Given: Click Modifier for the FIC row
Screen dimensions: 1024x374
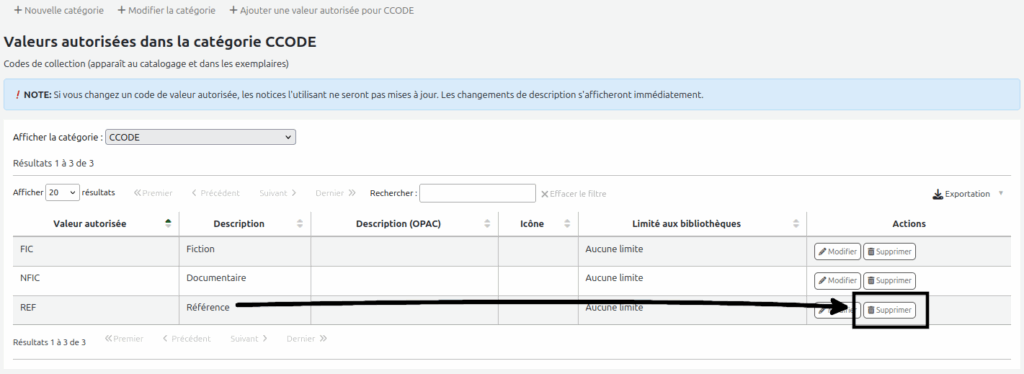Looking at the screenshot, I should [x=837, y=251].
